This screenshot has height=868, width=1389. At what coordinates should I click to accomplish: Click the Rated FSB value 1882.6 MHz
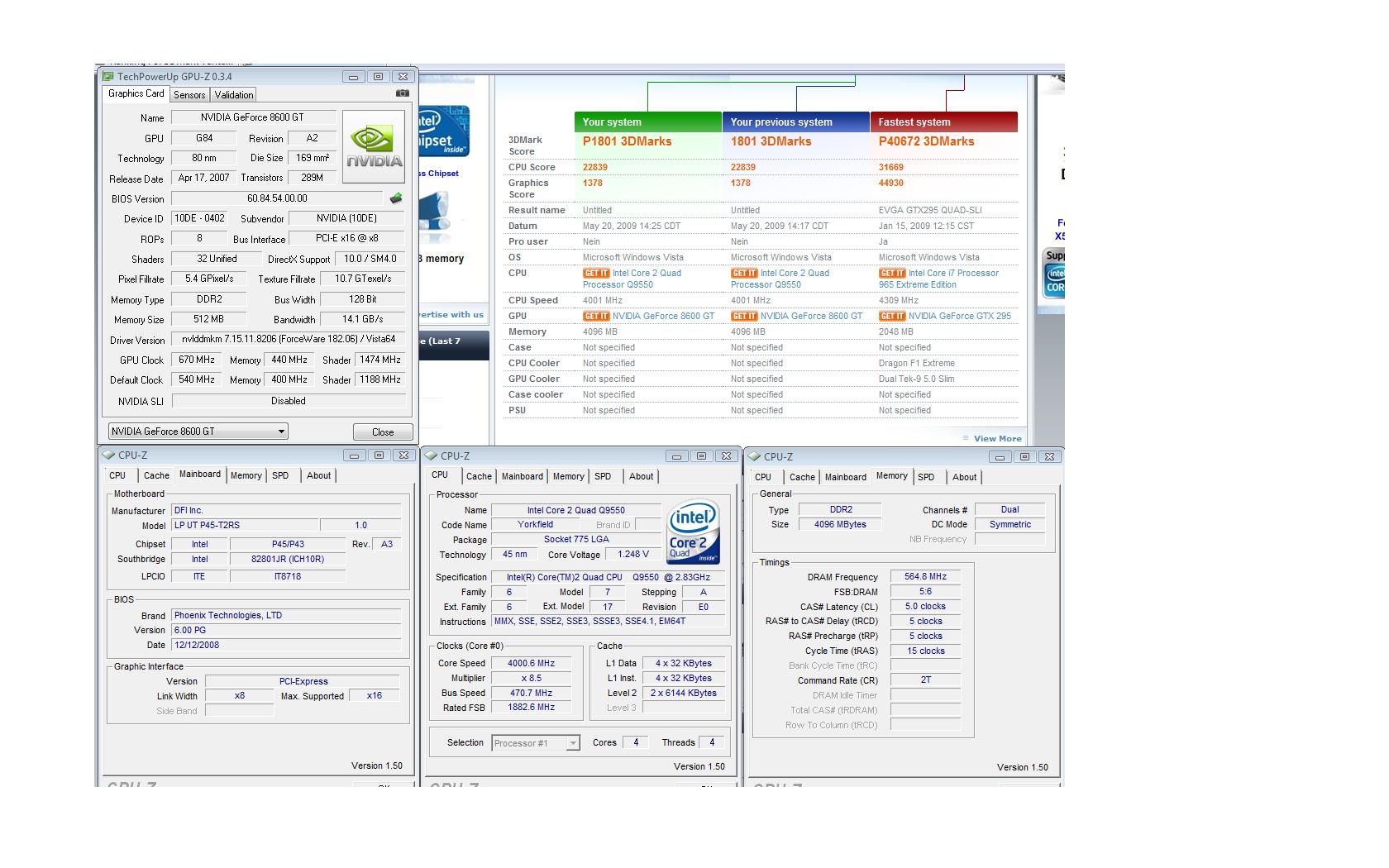[x=531, y=707]
